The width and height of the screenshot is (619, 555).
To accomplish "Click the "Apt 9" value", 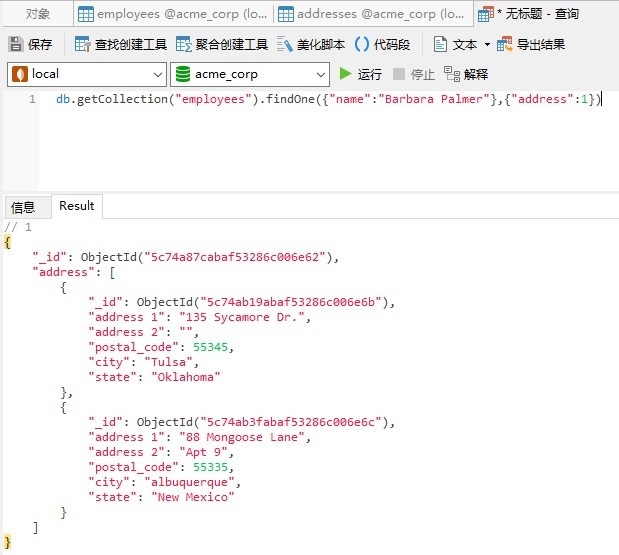I will pos(203,452).
